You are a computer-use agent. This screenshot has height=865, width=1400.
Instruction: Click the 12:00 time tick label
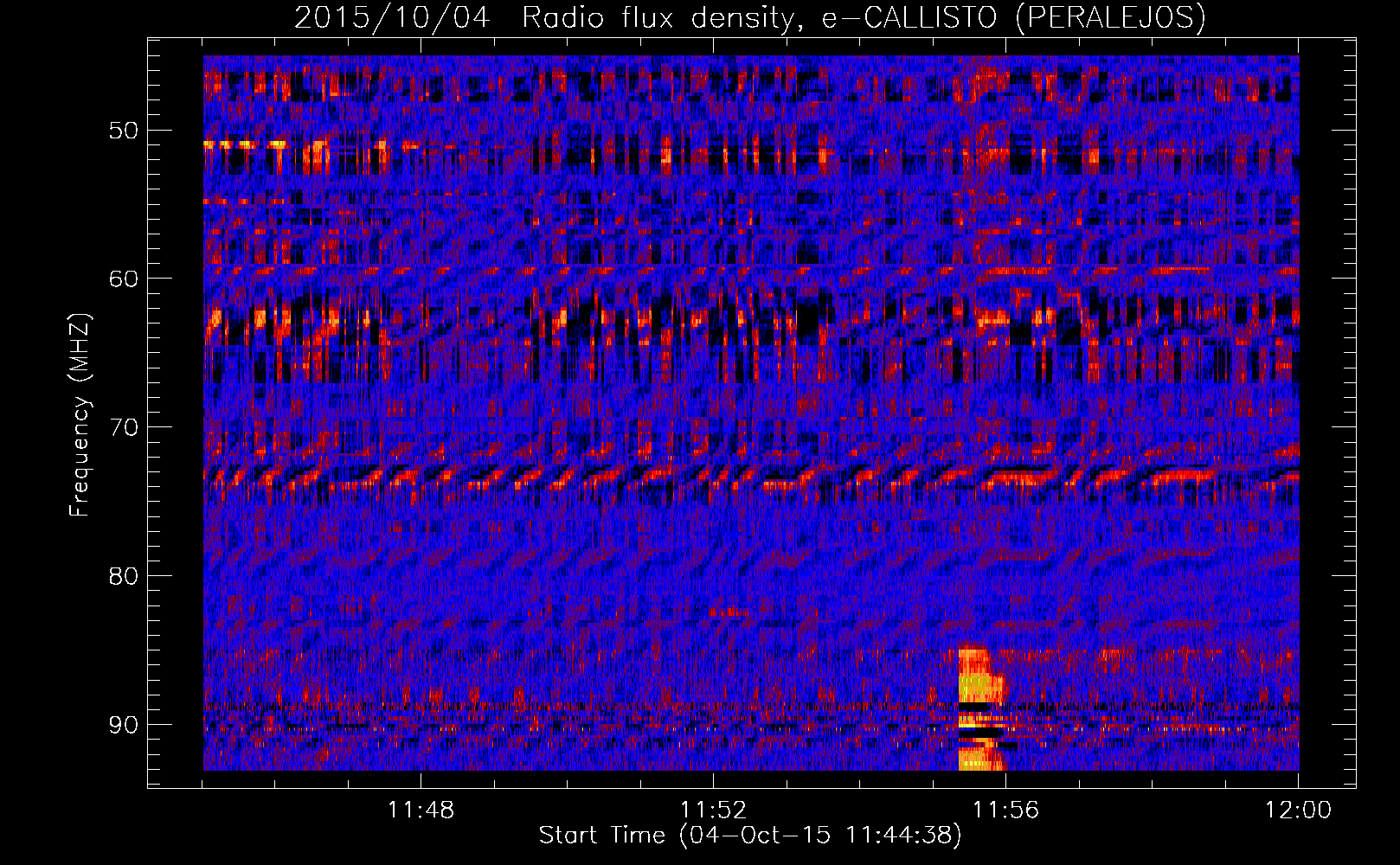(1298, 811)
